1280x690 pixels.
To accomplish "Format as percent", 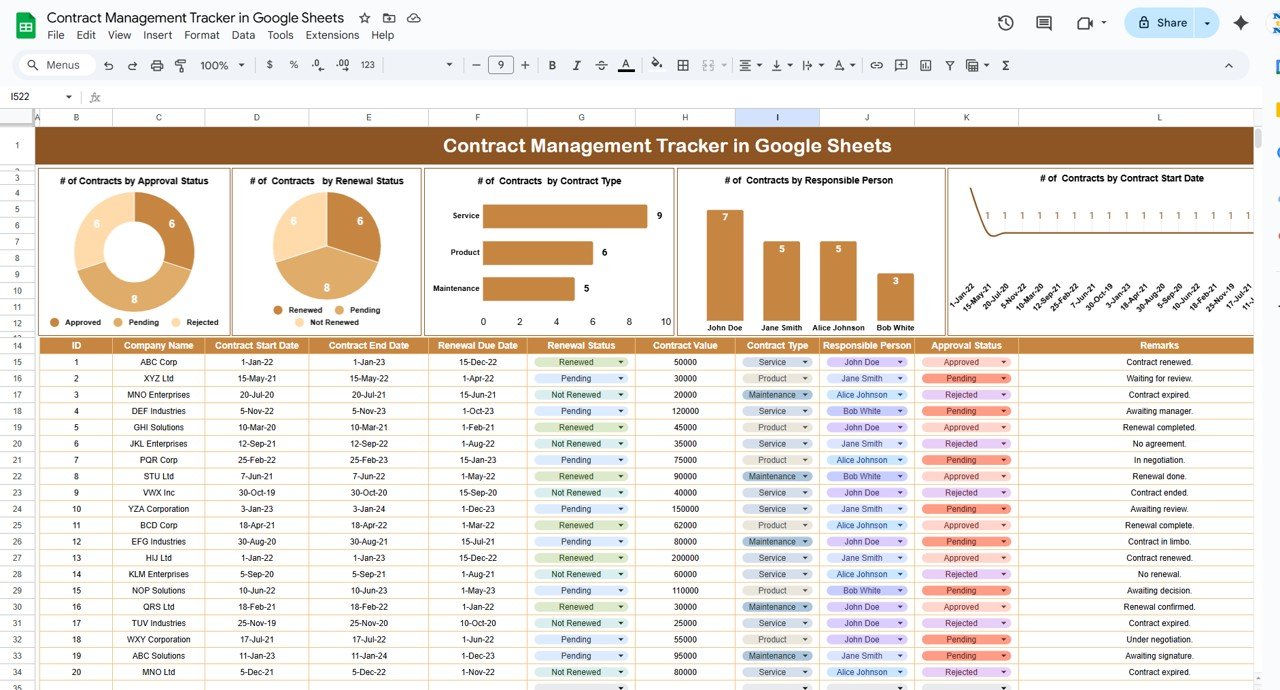I will tap(293, 65).
